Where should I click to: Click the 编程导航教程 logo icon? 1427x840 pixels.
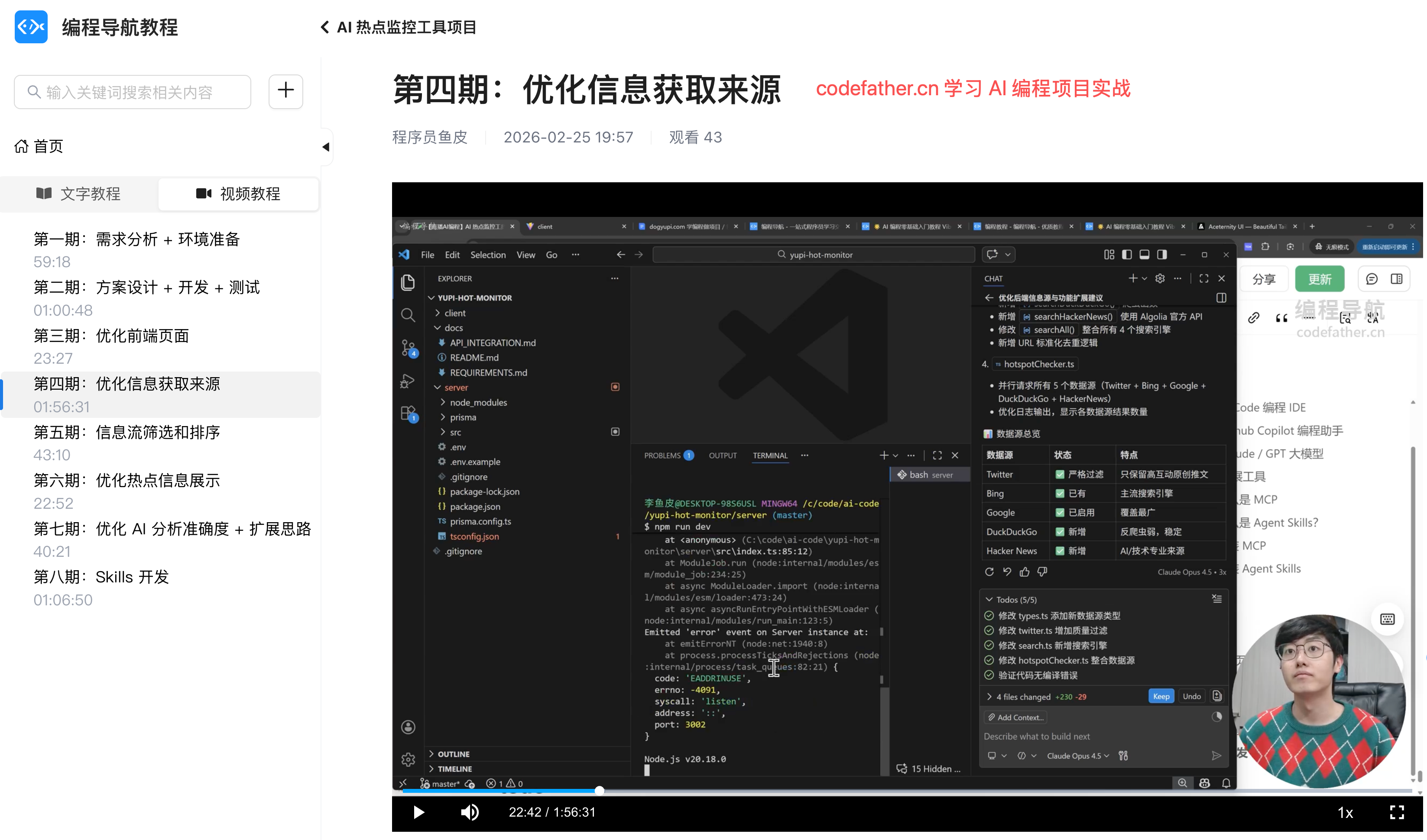[31, 26]
